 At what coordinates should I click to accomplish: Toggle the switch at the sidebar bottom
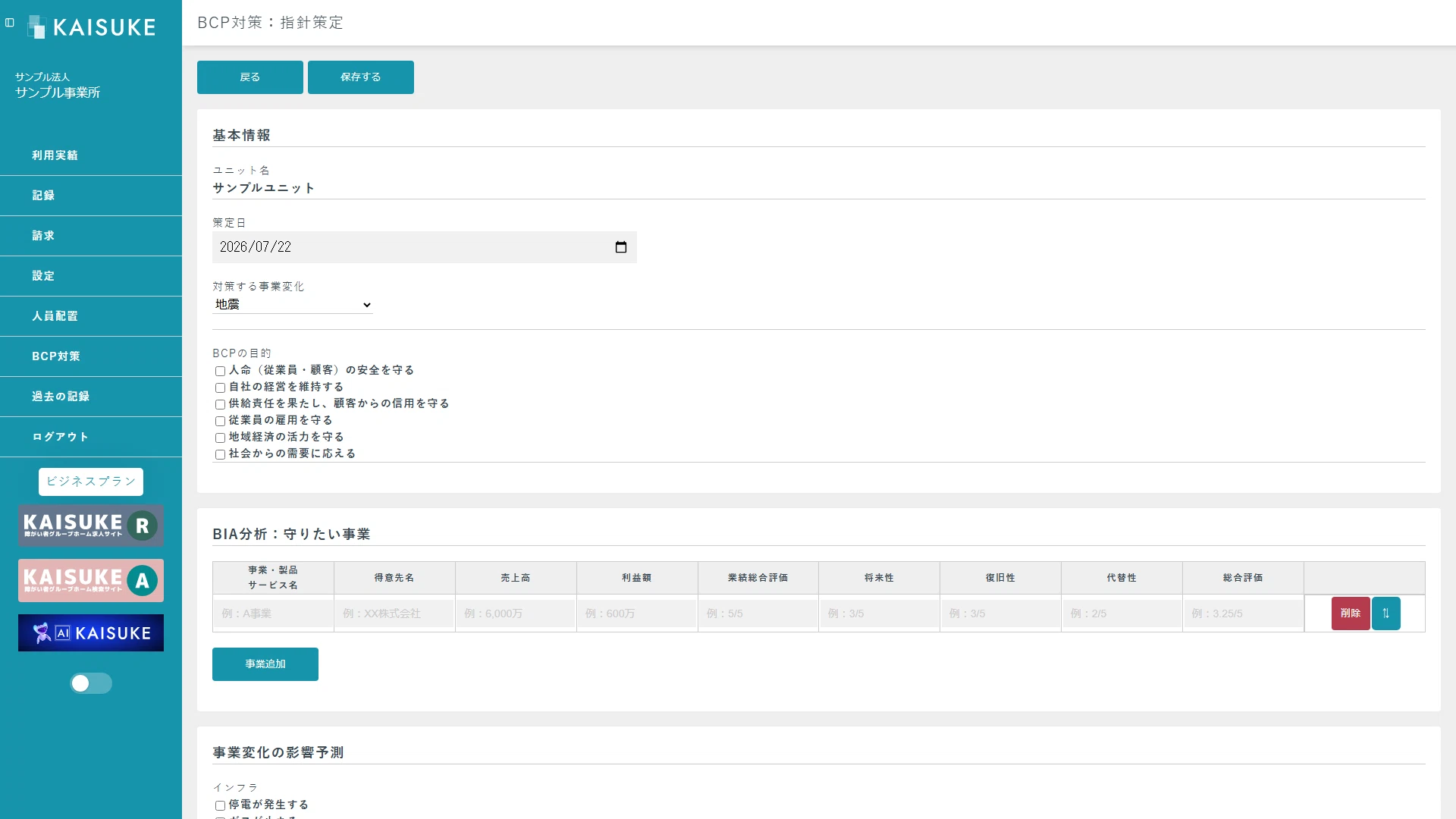[91, 683]
